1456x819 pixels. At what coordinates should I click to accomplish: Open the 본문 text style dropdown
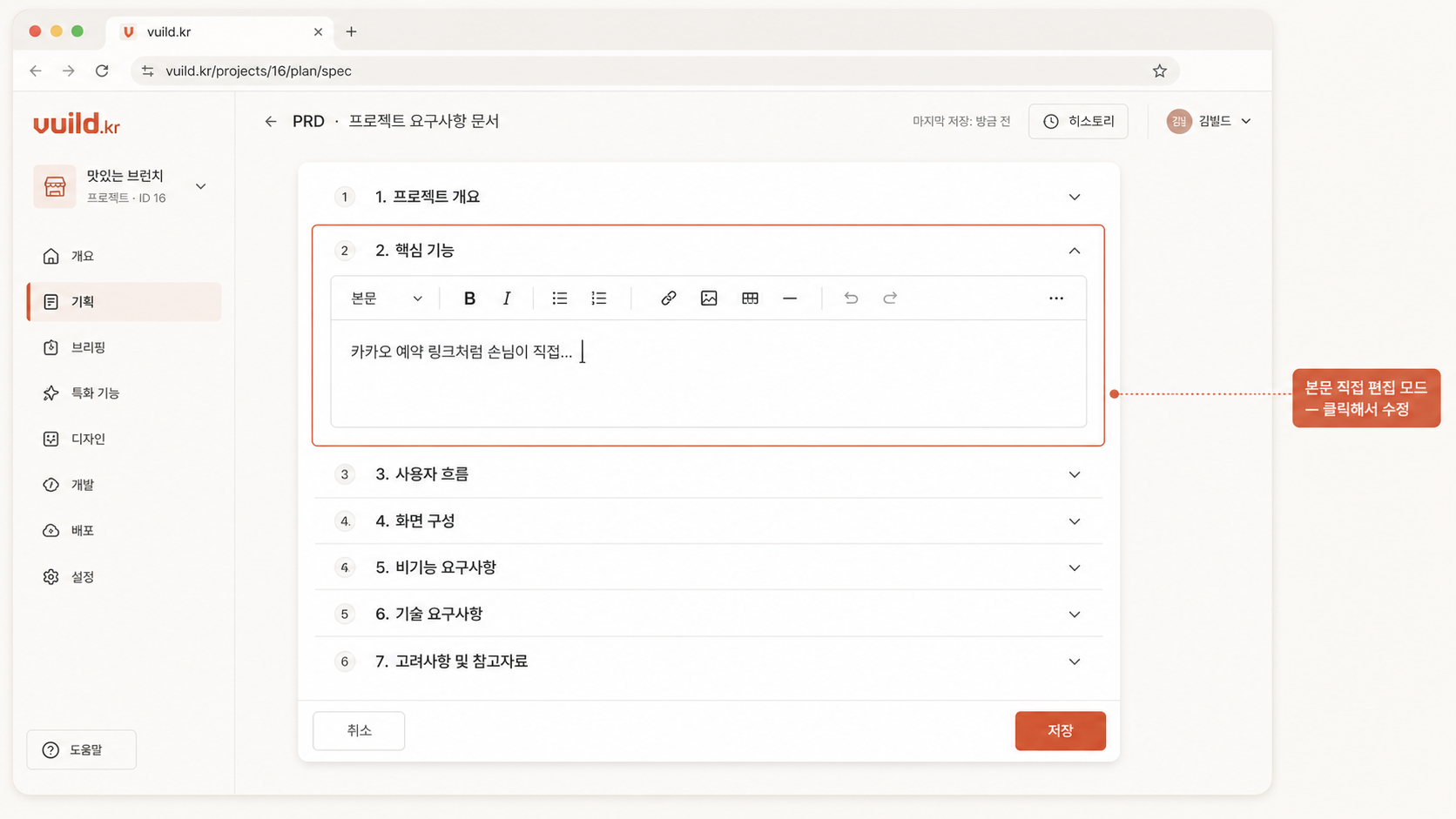pos(386,299)
